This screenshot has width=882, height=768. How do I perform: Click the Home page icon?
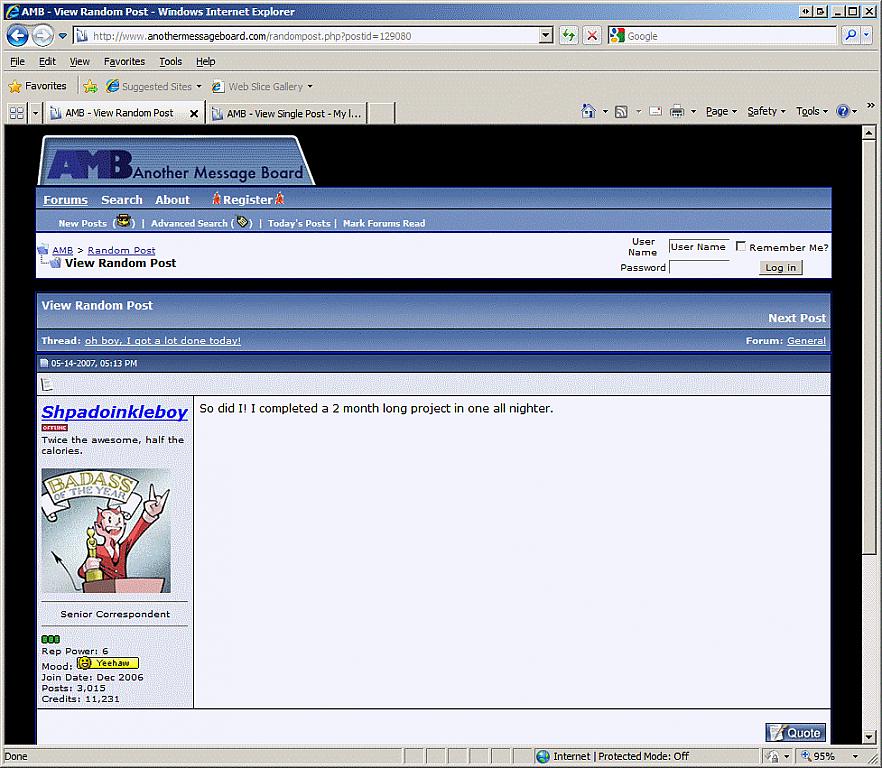coord(588,112)
